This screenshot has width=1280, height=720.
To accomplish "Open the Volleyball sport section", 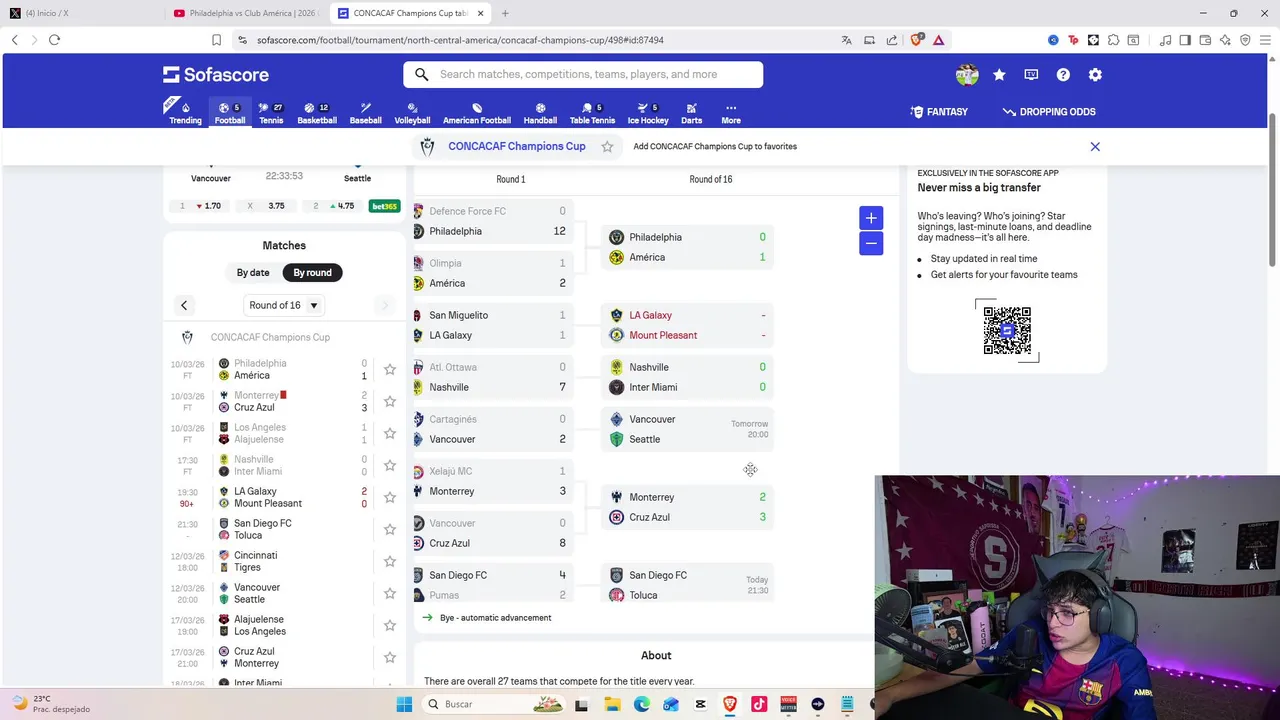I will tap(412, 112).
